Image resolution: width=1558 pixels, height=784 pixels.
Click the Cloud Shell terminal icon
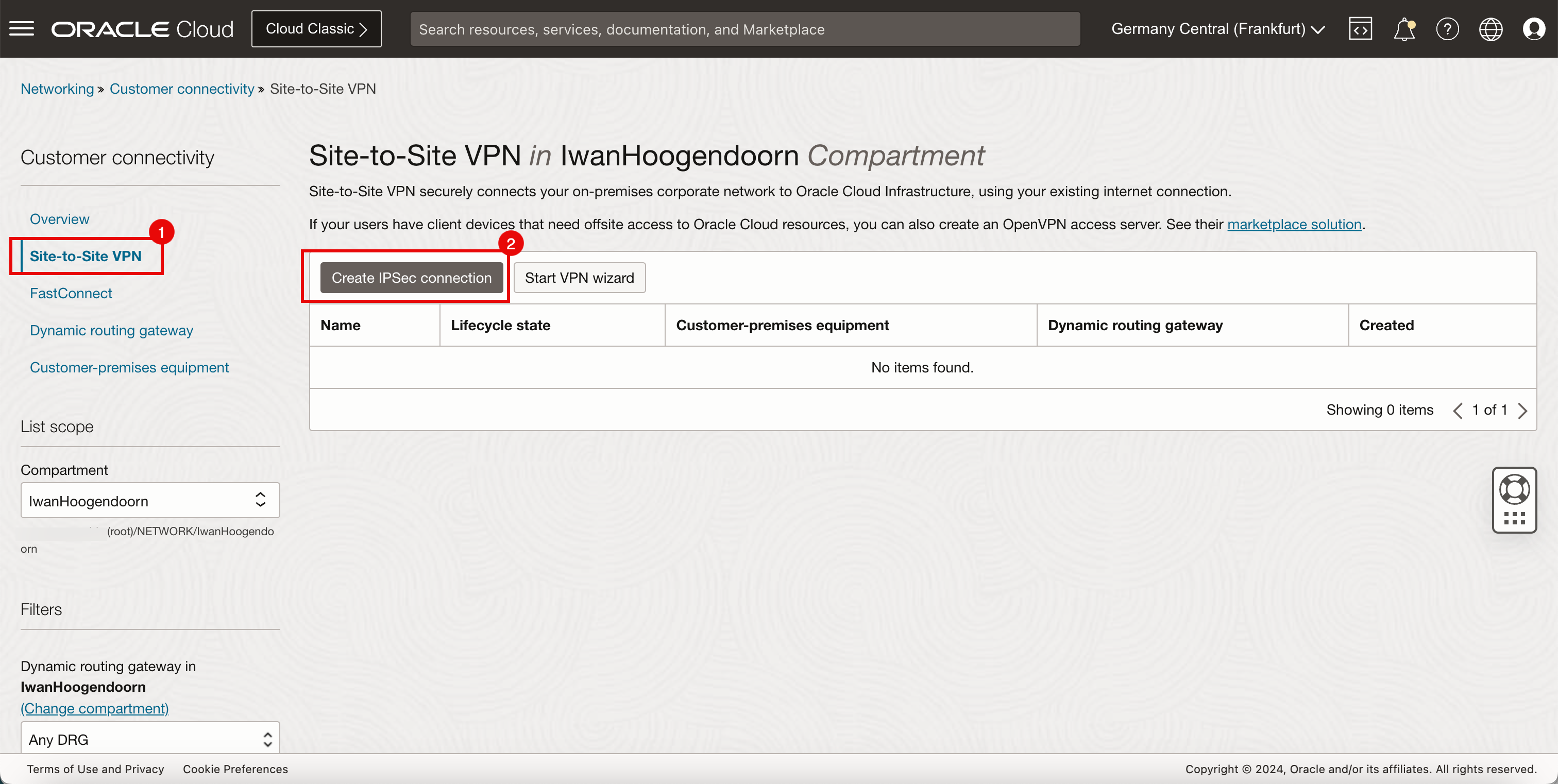[x=1362, y=29]
